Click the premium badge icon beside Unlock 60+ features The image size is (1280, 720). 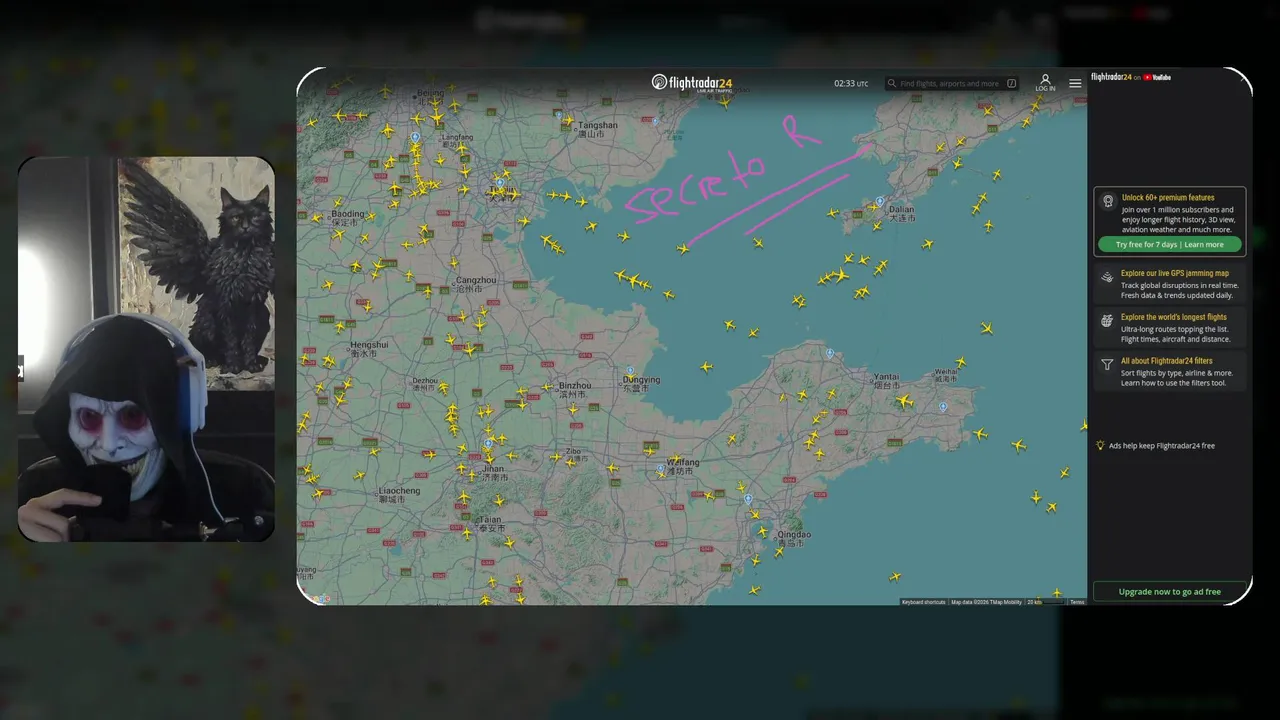coord(1108,201)
